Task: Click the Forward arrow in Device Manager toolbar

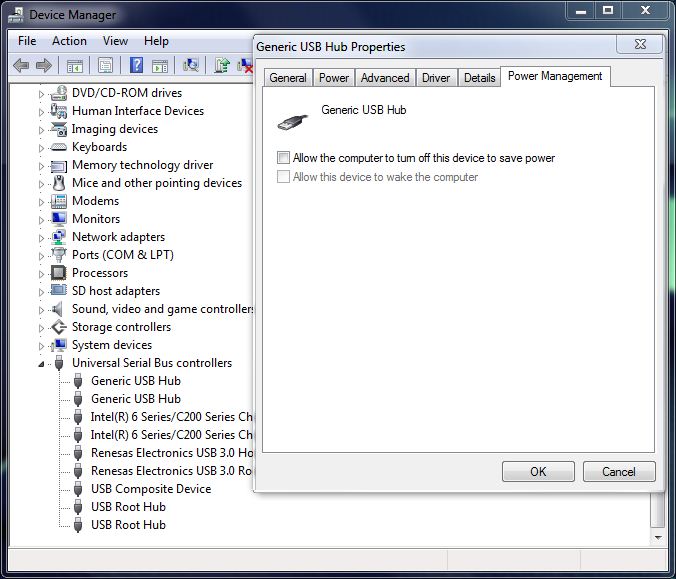Action: click(x=44, y=66)
